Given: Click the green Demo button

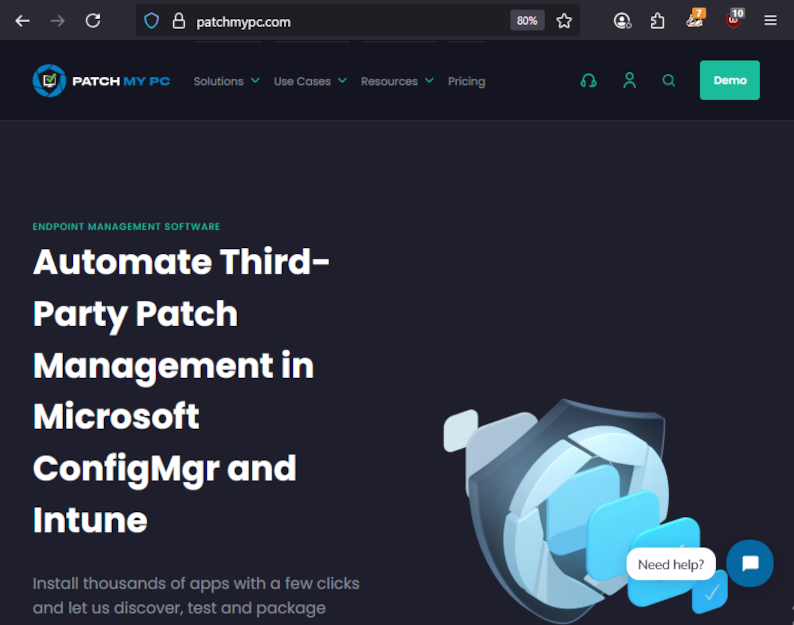Looking at the screenshot, I should pyautogui.click(x=730, y=80).
